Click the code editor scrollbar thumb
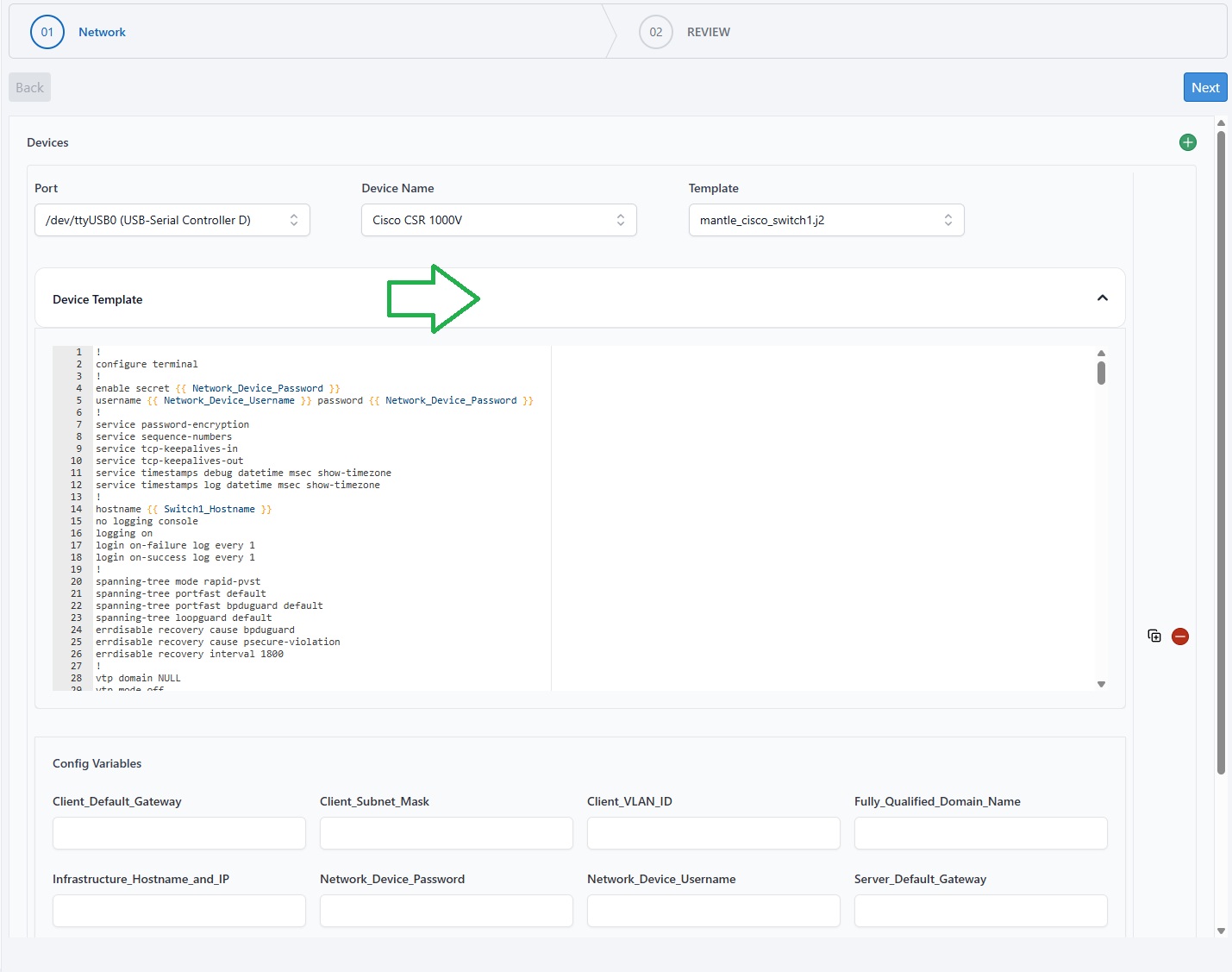 (1101, 373)
